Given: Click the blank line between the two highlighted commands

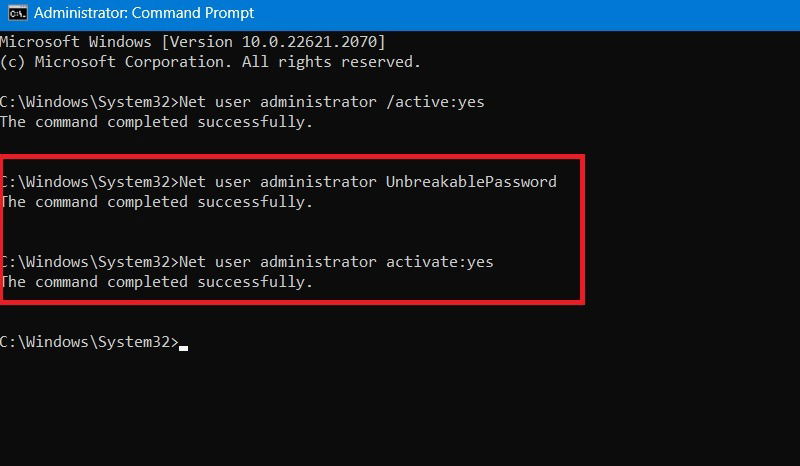Looking at the screenshot, I should coord(291,232).
